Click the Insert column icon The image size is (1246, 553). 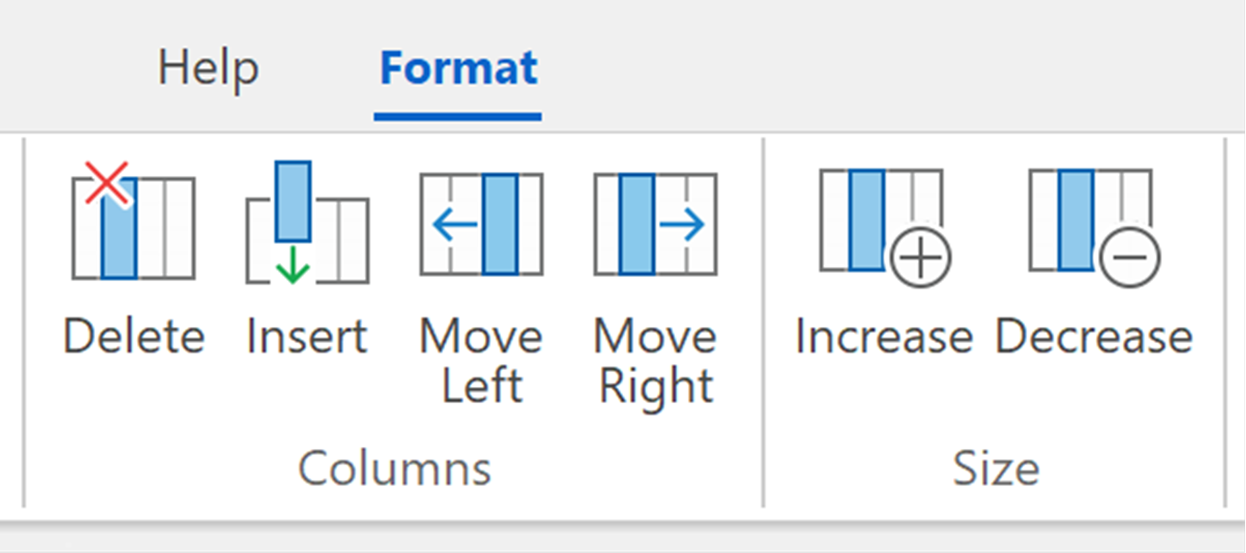click(x=307, y=223)
